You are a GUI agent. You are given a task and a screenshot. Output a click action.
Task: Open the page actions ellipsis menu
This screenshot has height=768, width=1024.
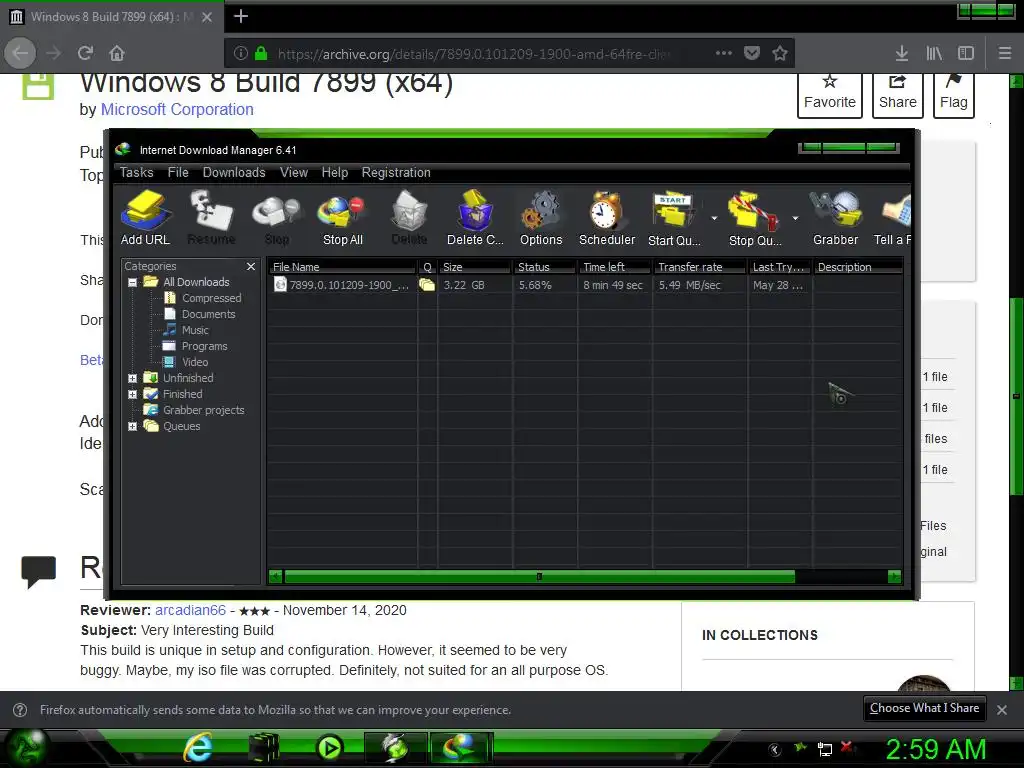[724, 53]
